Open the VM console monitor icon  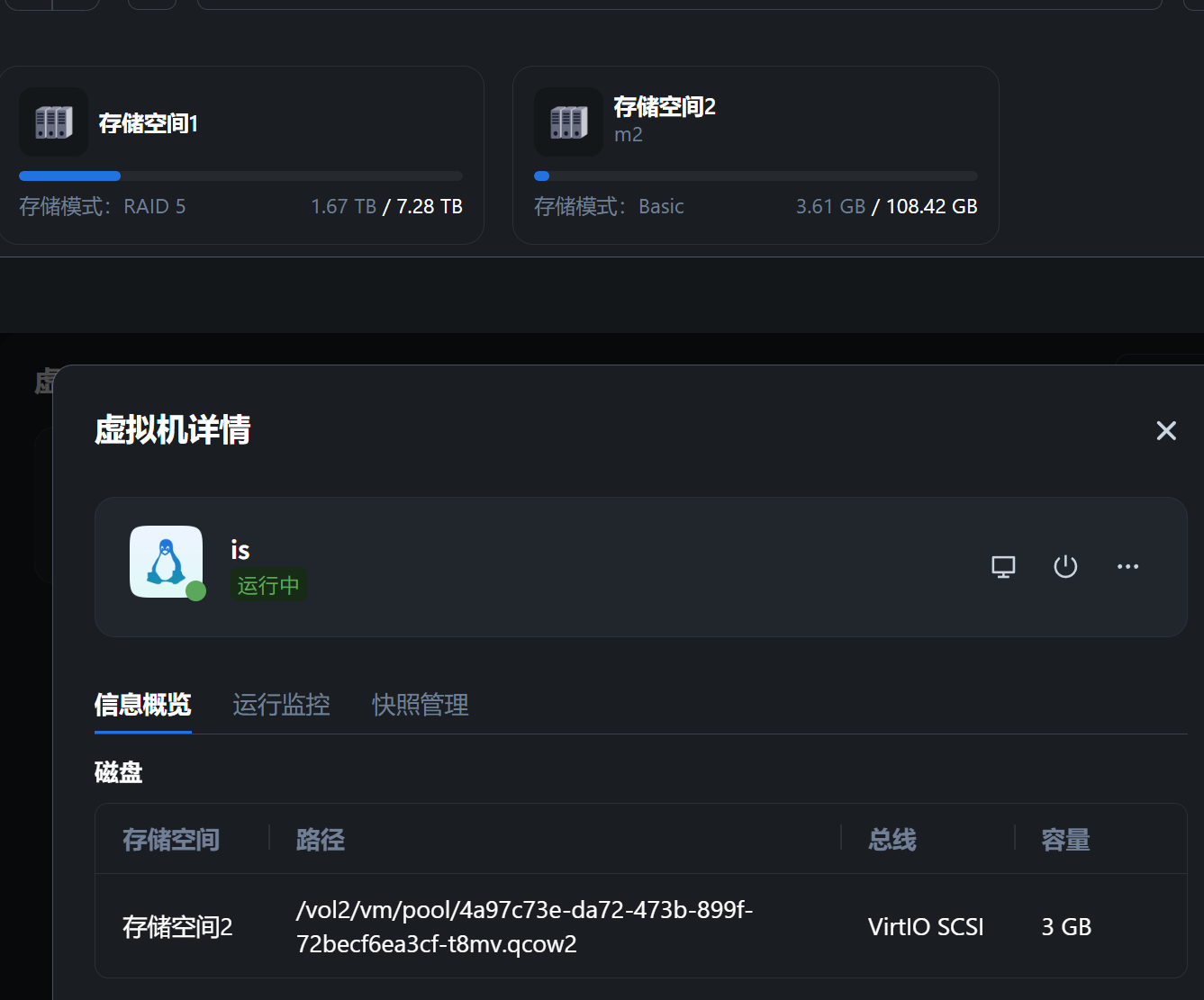tap(1003, 566)
